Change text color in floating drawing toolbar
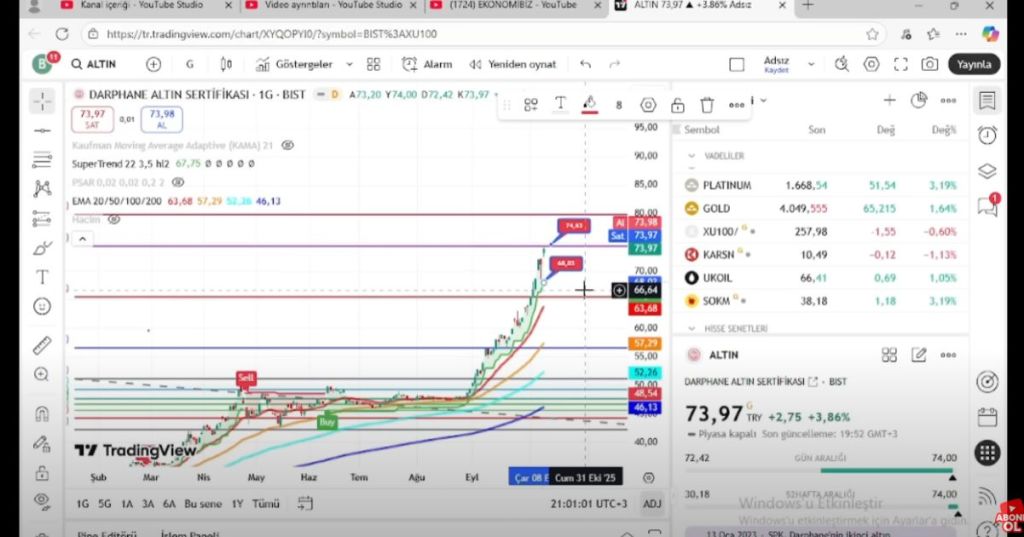Screen dimensions: 1024x537 (560, 105)
